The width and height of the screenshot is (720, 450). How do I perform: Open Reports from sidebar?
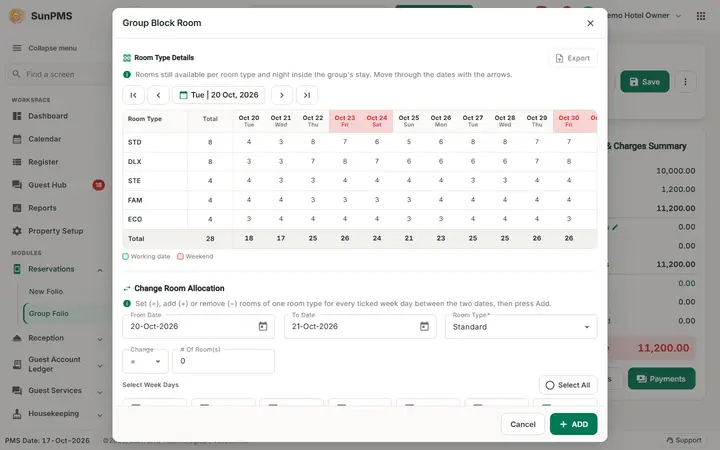[42, 208]
